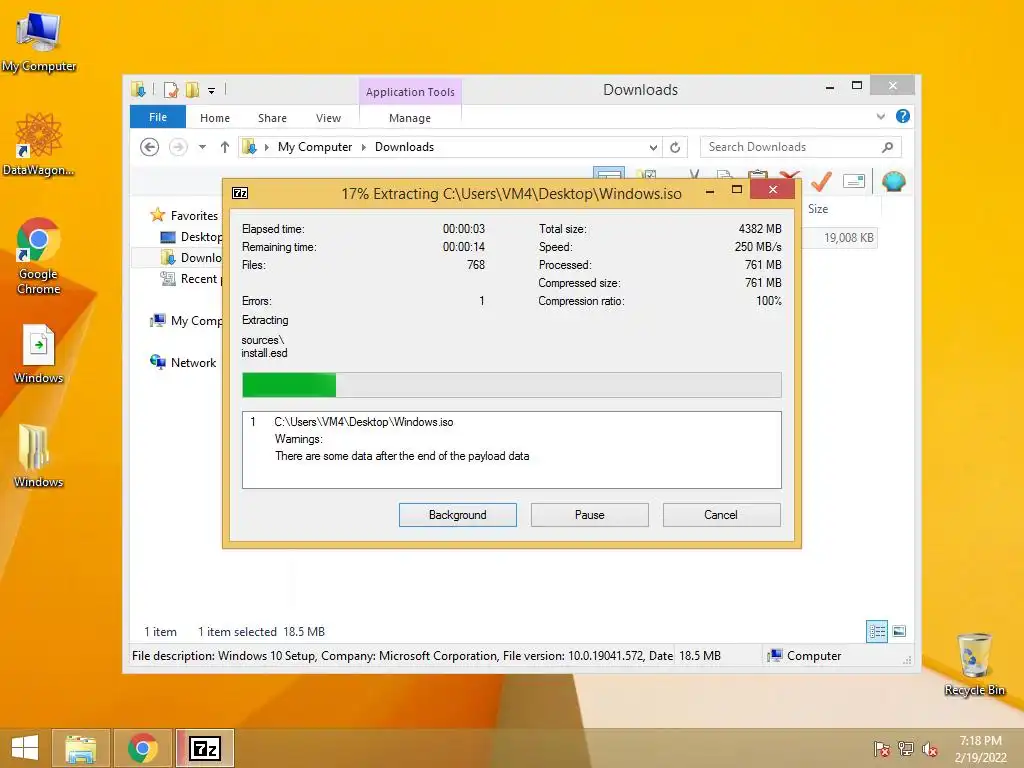Screen dimensions: 1024x768
Task: Expand the root arrow in address bar
Action: [x=266, y=147]
